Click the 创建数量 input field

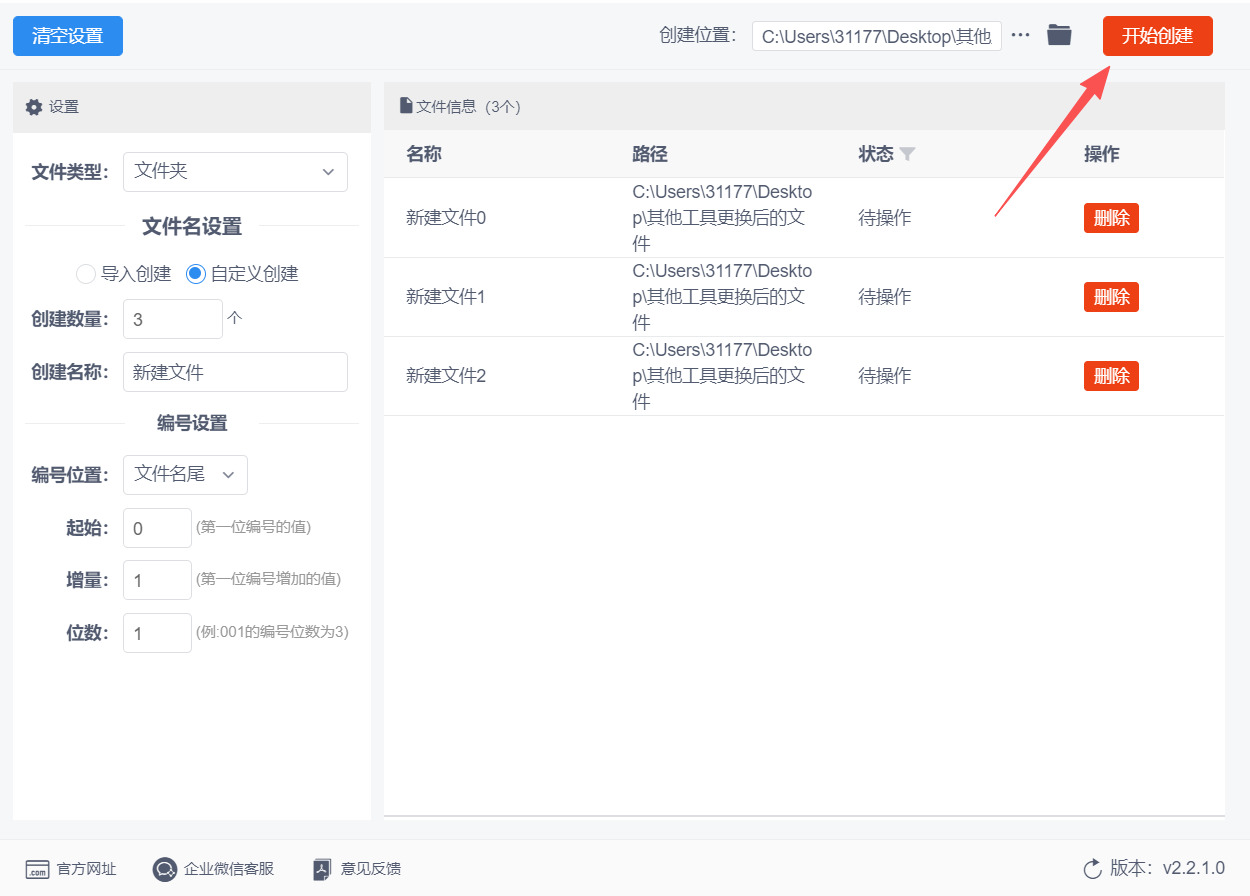(x=172, y=319)
